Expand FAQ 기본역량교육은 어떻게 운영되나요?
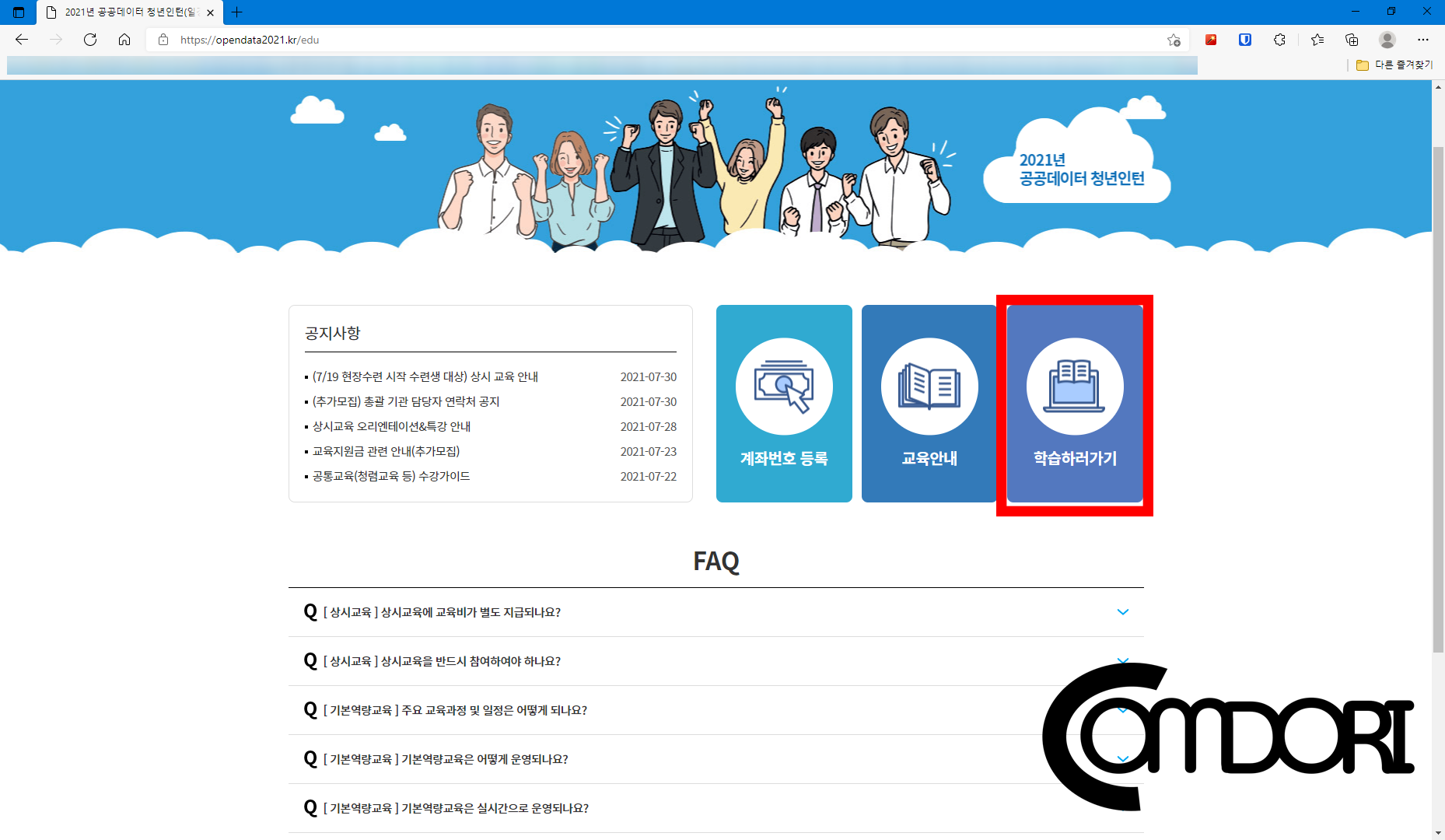This screenshot has width=1445, height=840. click(716, 759)
